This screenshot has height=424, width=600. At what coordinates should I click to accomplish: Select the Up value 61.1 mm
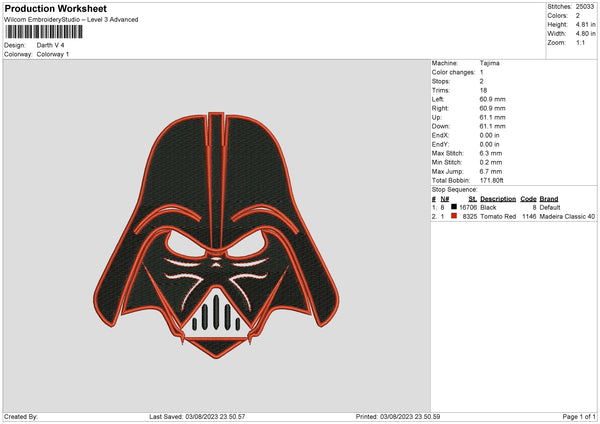tap(492, 117)
